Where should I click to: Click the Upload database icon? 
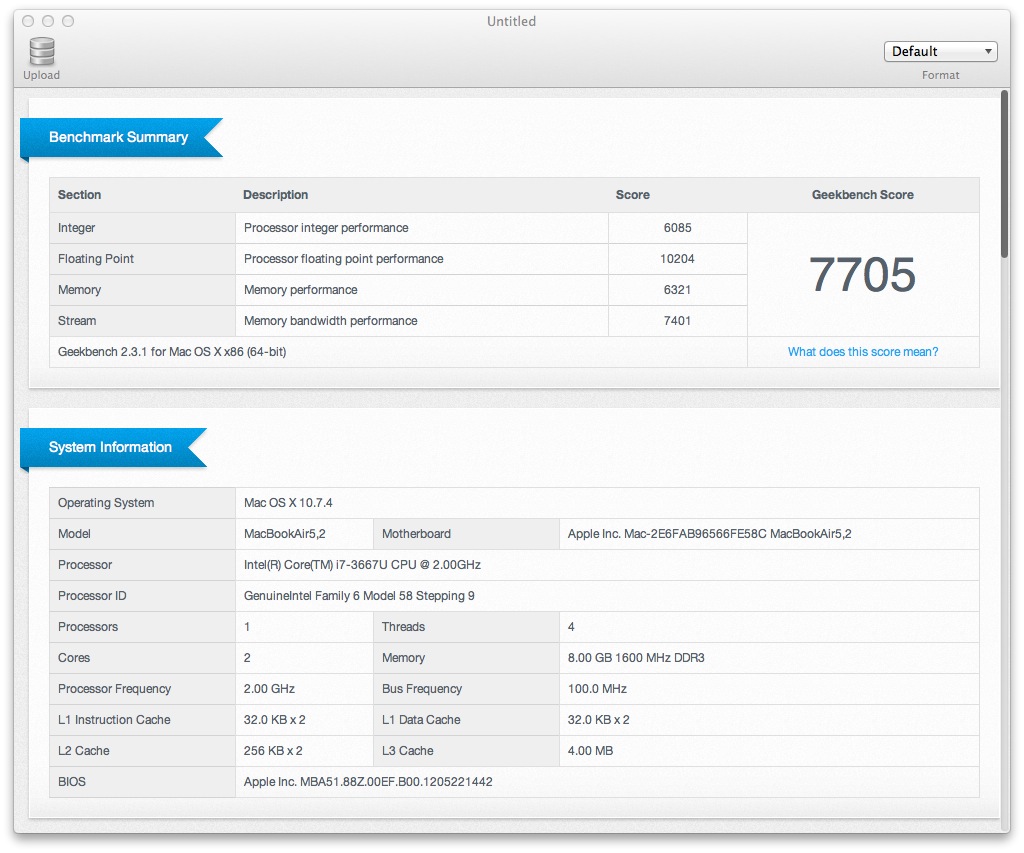click(42, 52)
